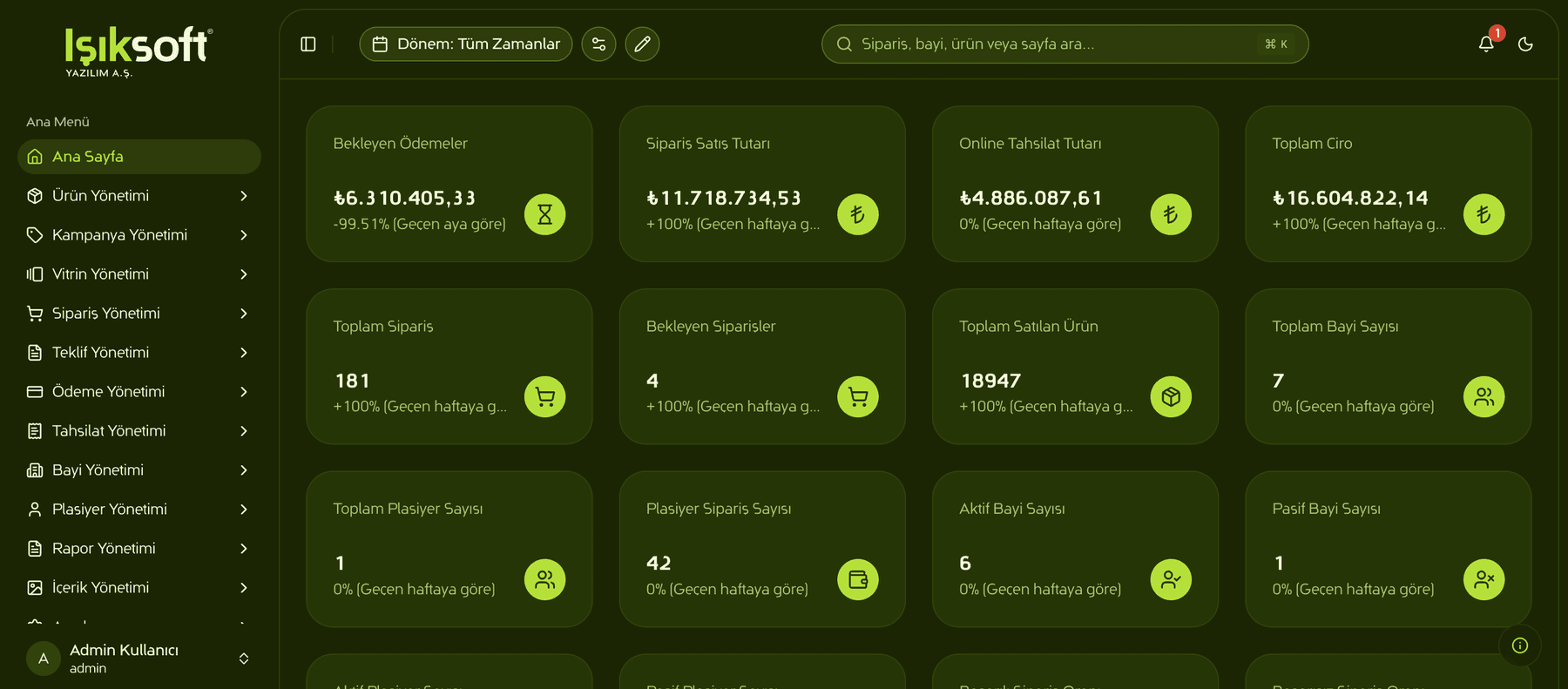Image resolution: width=1568 pixels, height=689 pixels.
Task: Click user-x icon on Pasif Bayi Sayısı card
Action: [1484, 580]
